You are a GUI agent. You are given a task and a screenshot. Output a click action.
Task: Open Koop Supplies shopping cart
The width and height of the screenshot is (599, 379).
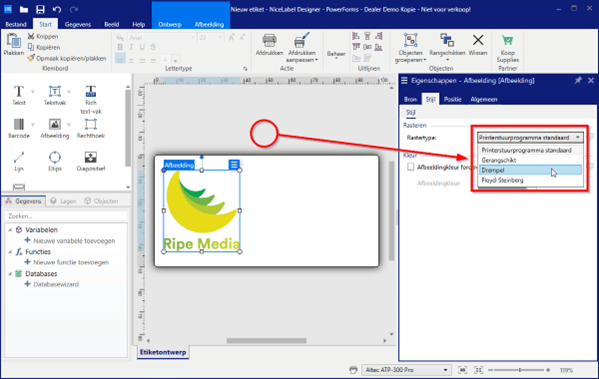tap(507, 40)
